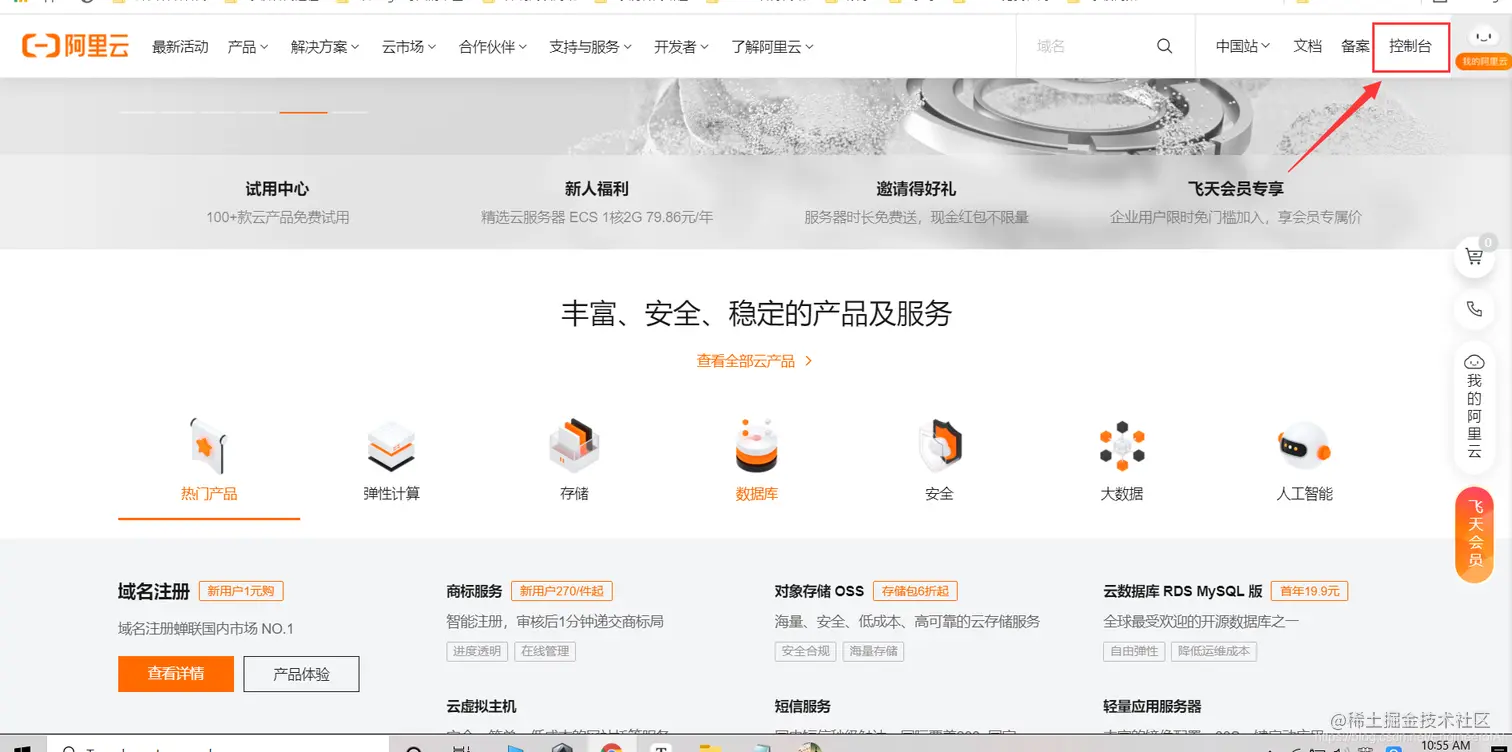Click the 阿里云 logo
Image resolution: width=1512 pixels, height=752 pixels.
pos(75,45)
